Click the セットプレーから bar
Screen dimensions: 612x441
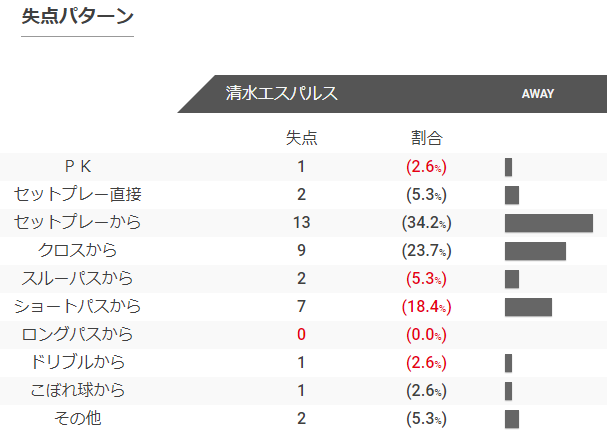(549, 223)
